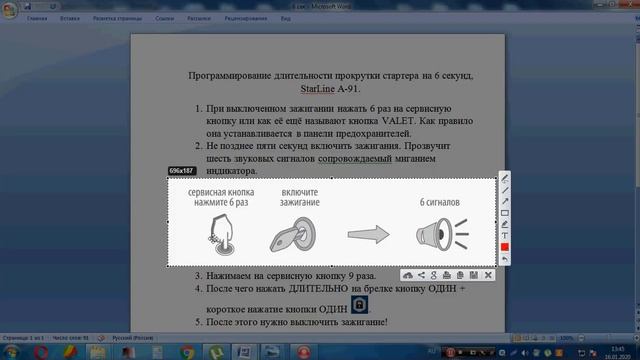This screenshot has width=640, height=360.
Task: Click the 100% zoom level button
Action: tap(567, 338)
